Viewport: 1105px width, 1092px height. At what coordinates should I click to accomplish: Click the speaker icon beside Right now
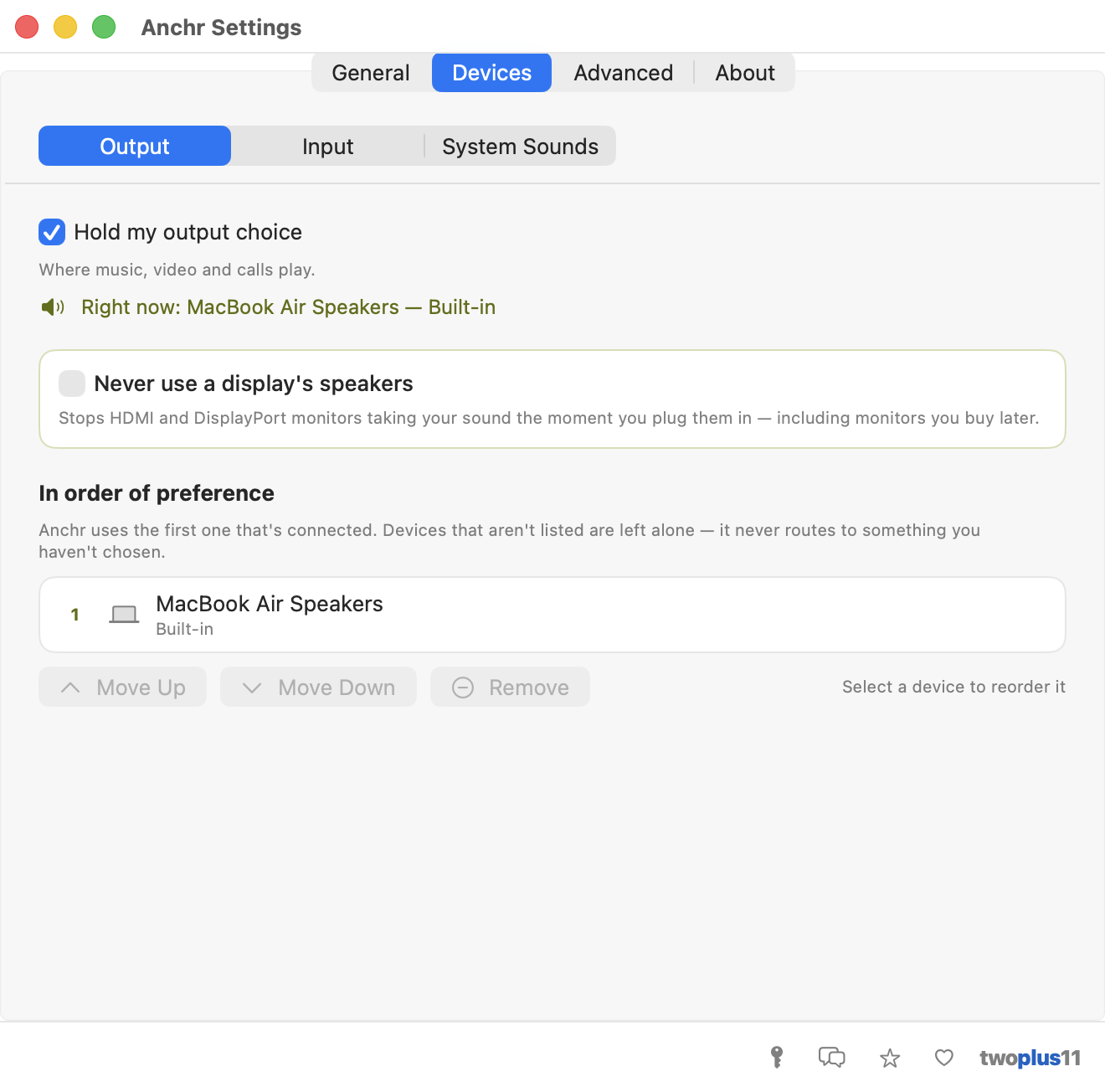point(53,307)
